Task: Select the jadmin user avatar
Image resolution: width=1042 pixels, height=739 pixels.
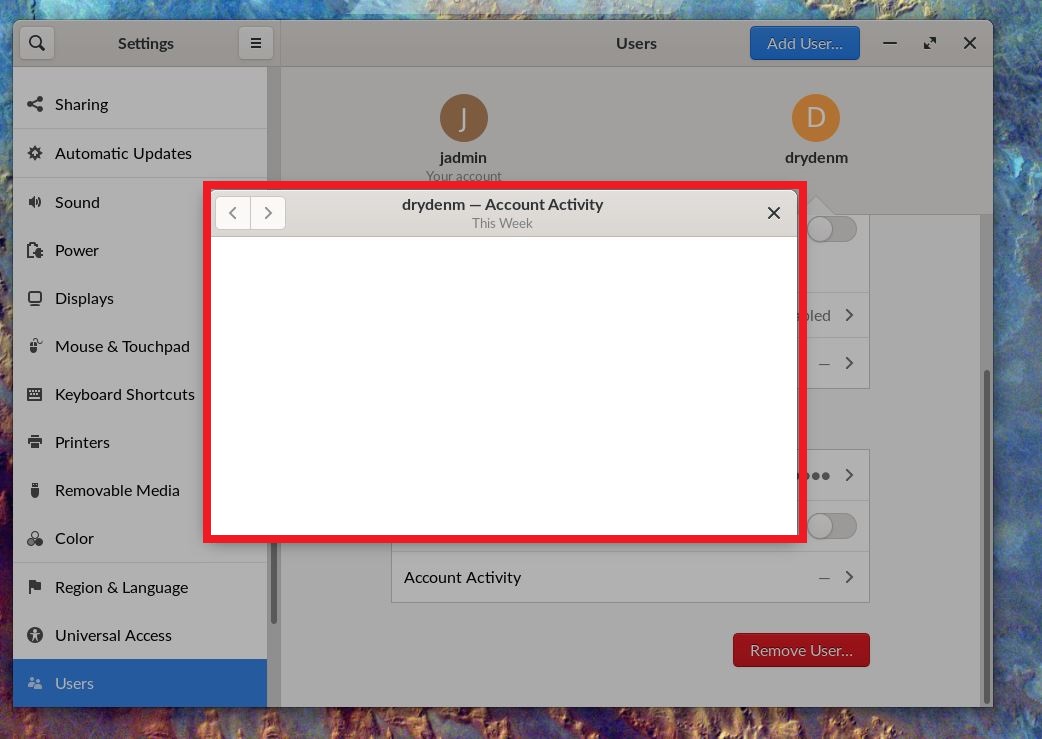Action: click(x=464, y=118)
